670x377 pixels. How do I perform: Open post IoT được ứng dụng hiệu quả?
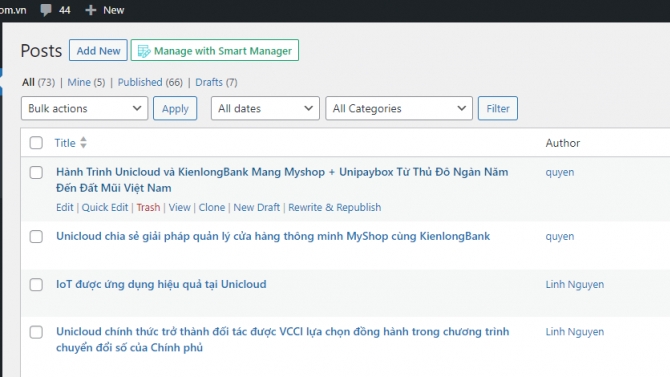pos(161,284)
